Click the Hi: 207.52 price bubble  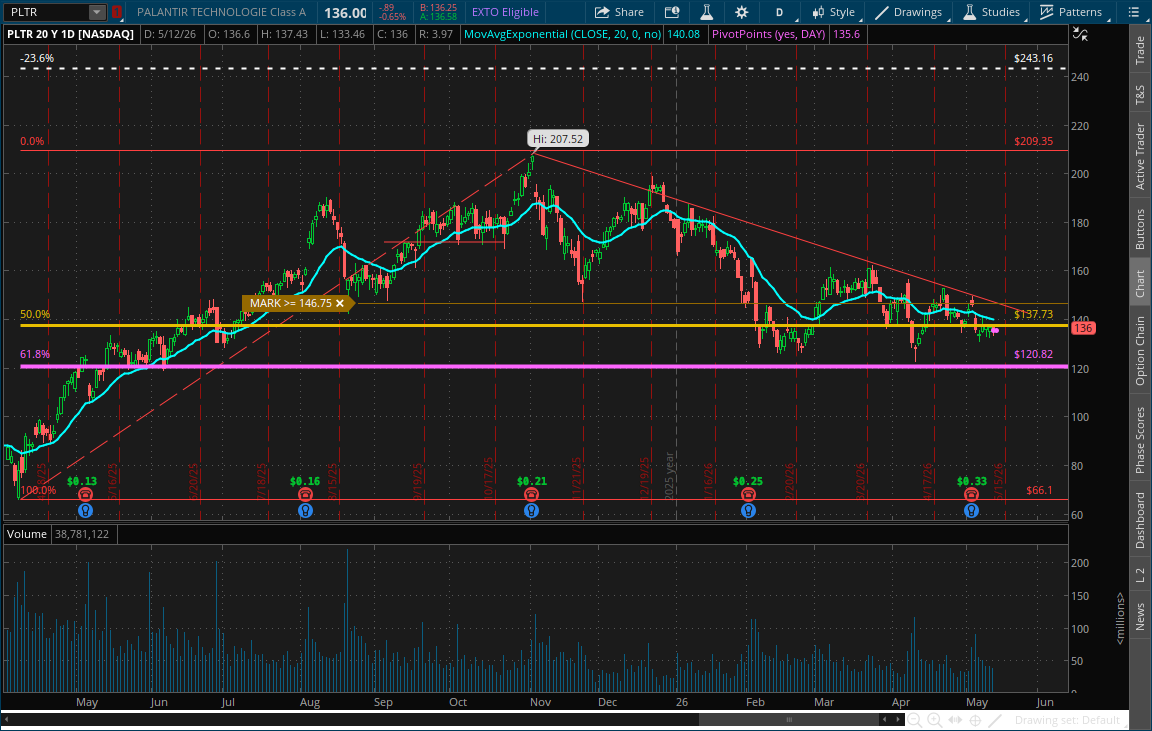coord(558,139)
